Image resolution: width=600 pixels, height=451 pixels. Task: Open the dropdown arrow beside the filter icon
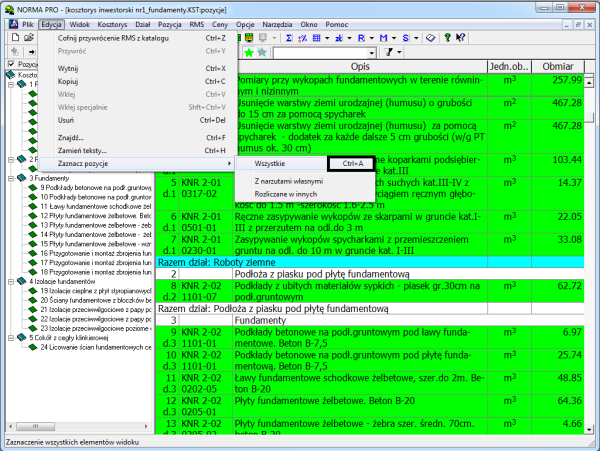(x=398, y=51)
